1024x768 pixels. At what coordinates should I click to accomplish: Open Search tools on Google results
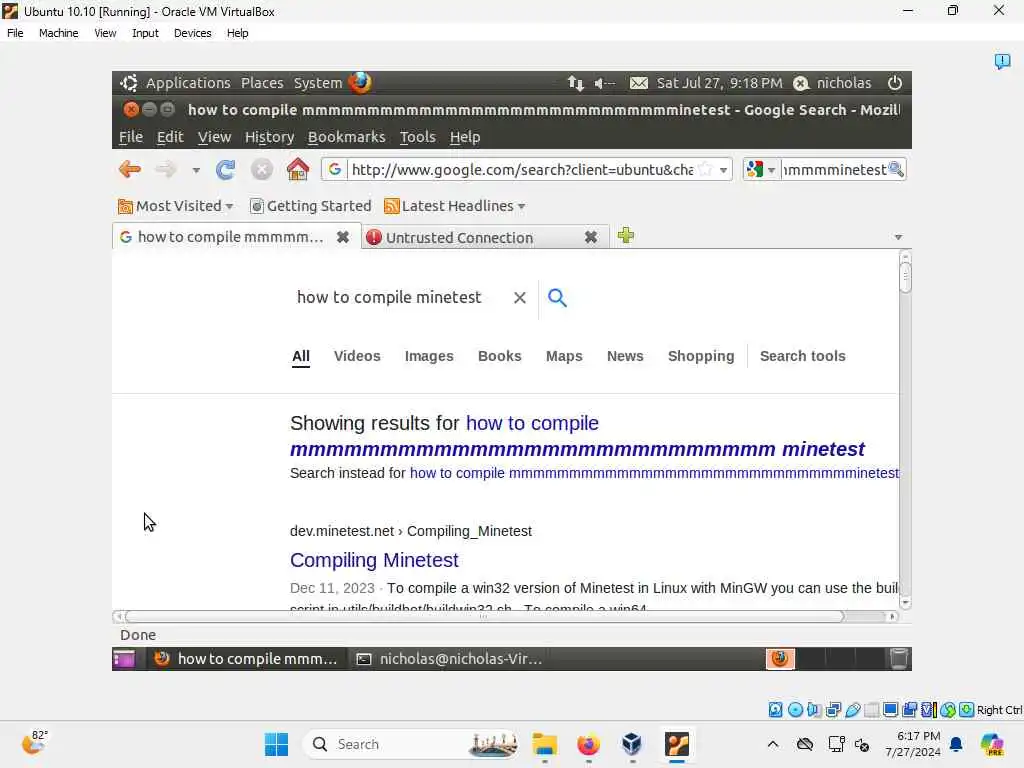tap(803, 356)
